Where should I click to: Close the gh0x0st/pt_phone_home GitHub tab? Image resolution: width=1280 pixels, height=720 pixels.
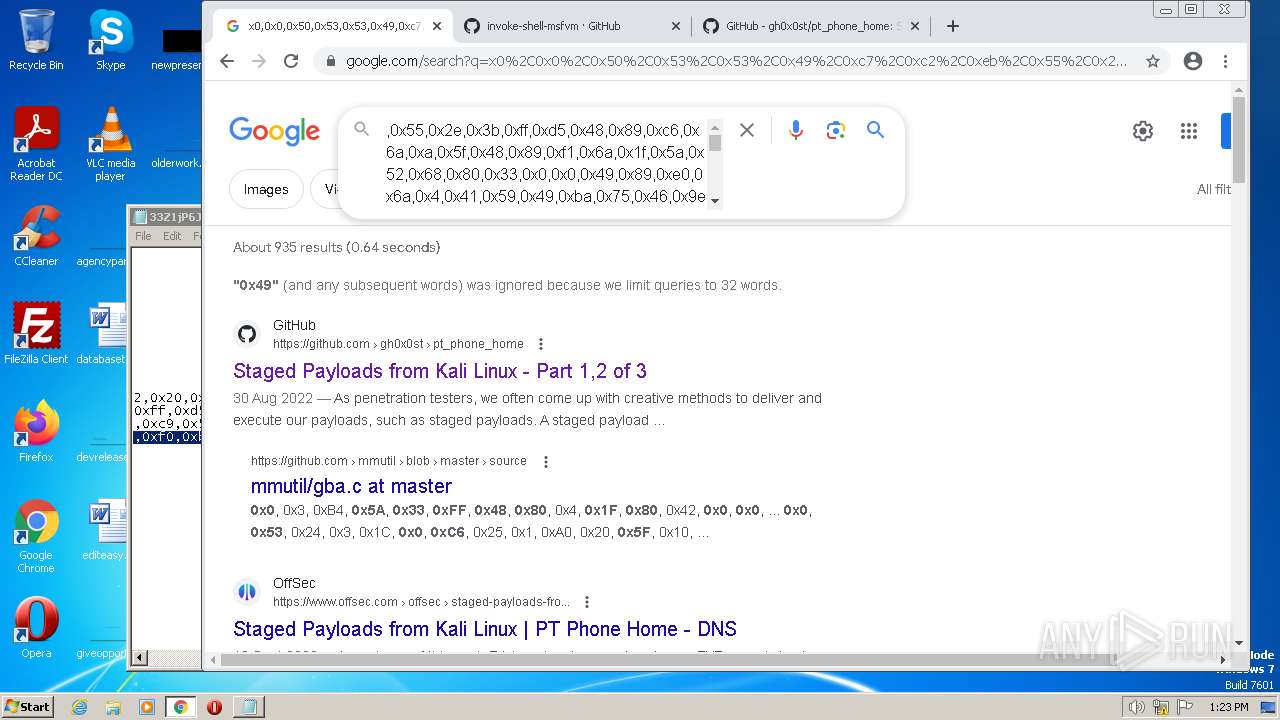click(x=914, y=26)
